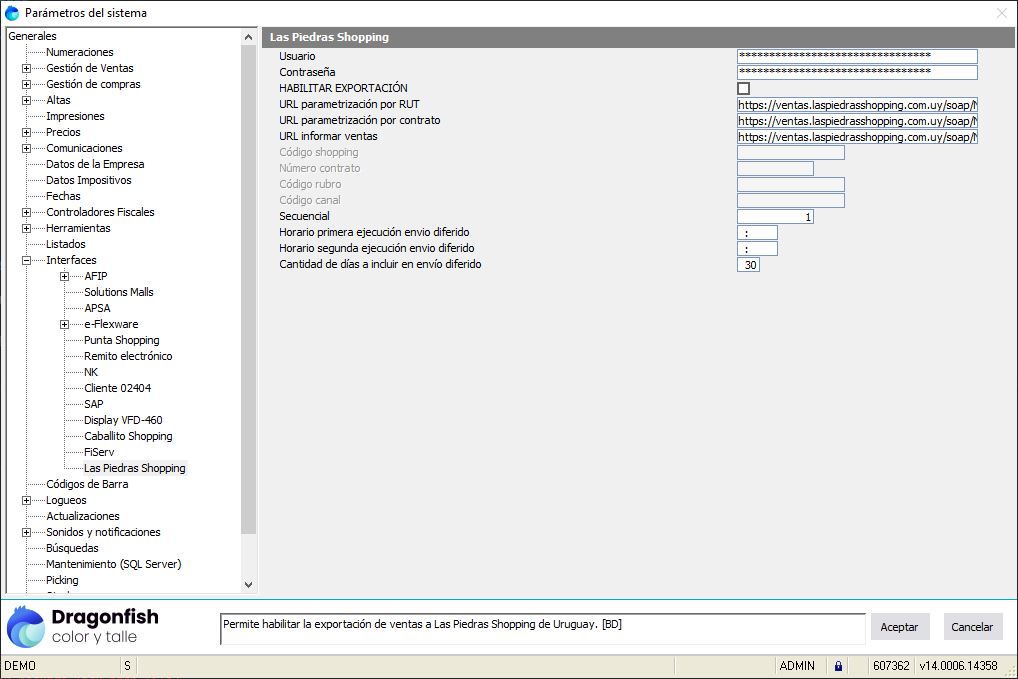Open APSA interface settings
Image resolution: width=1018 pixels, height=679 pixels.
(x=97, y=308)
